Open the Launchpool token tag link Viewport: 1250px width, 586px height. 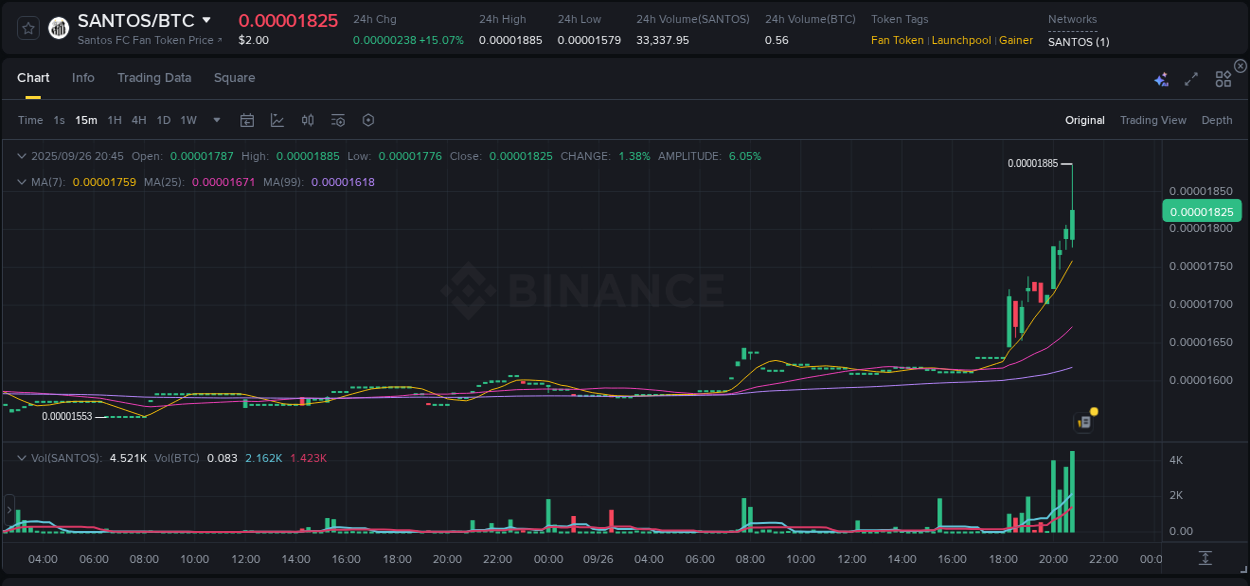(x=961, y=40)
